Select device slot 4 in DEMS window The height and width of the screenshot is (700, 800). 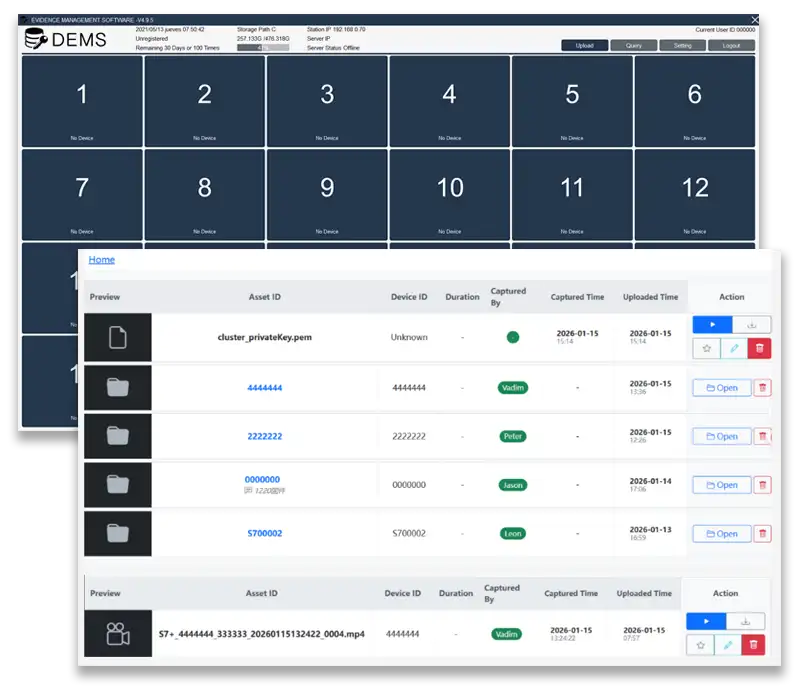[449, 101]
